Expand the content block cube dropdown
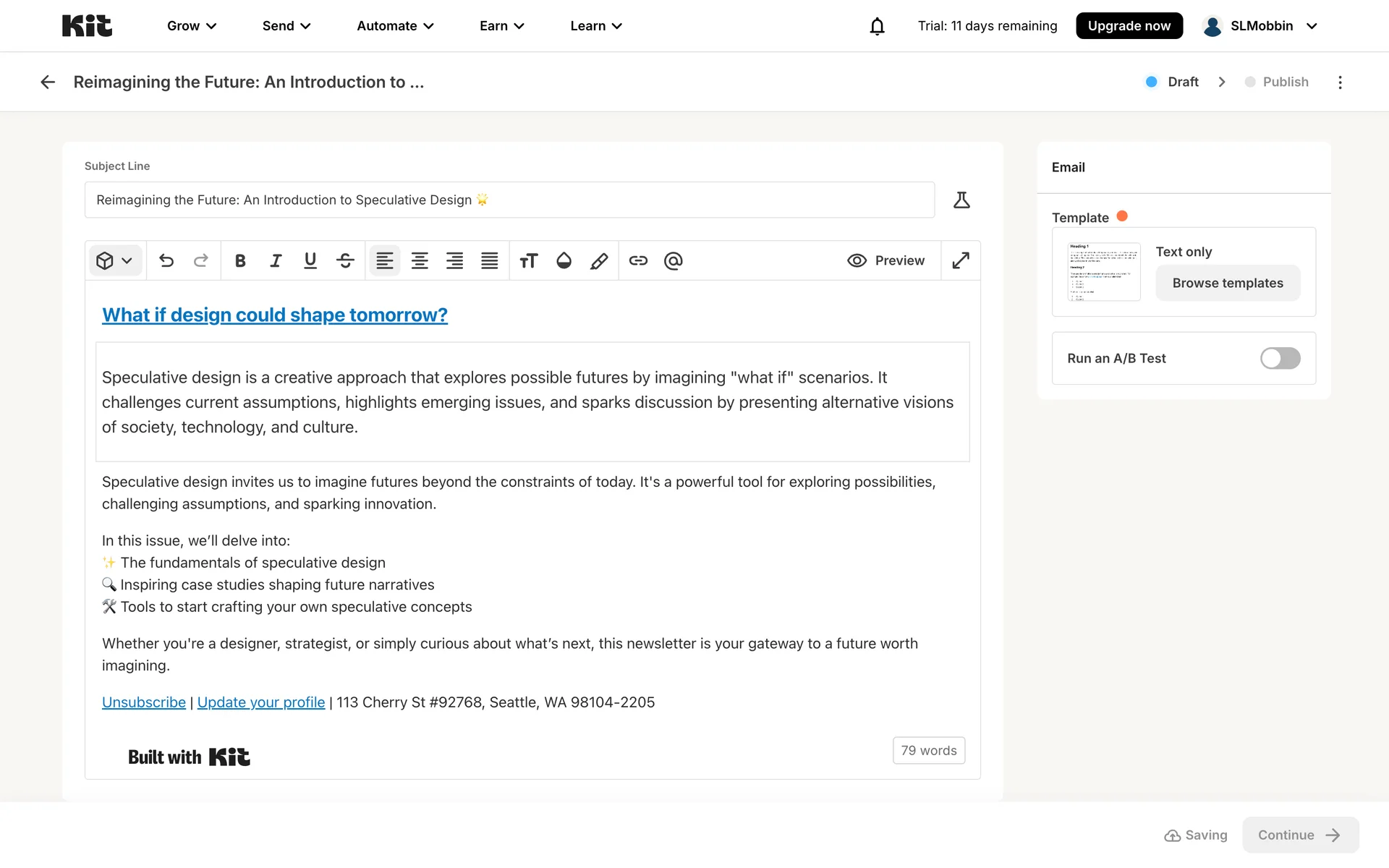This screenshot has width=1389, height=868. tap(115, 260)
